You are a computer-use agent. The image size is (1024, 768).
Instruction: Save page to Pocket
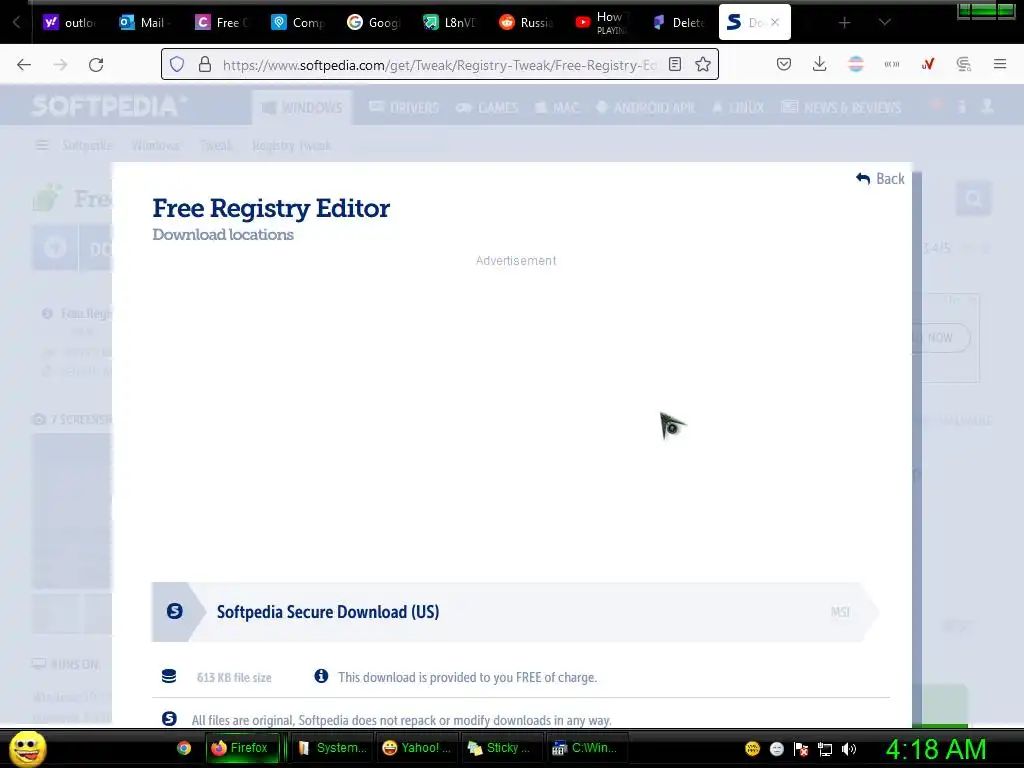click(x=784, y=64)
